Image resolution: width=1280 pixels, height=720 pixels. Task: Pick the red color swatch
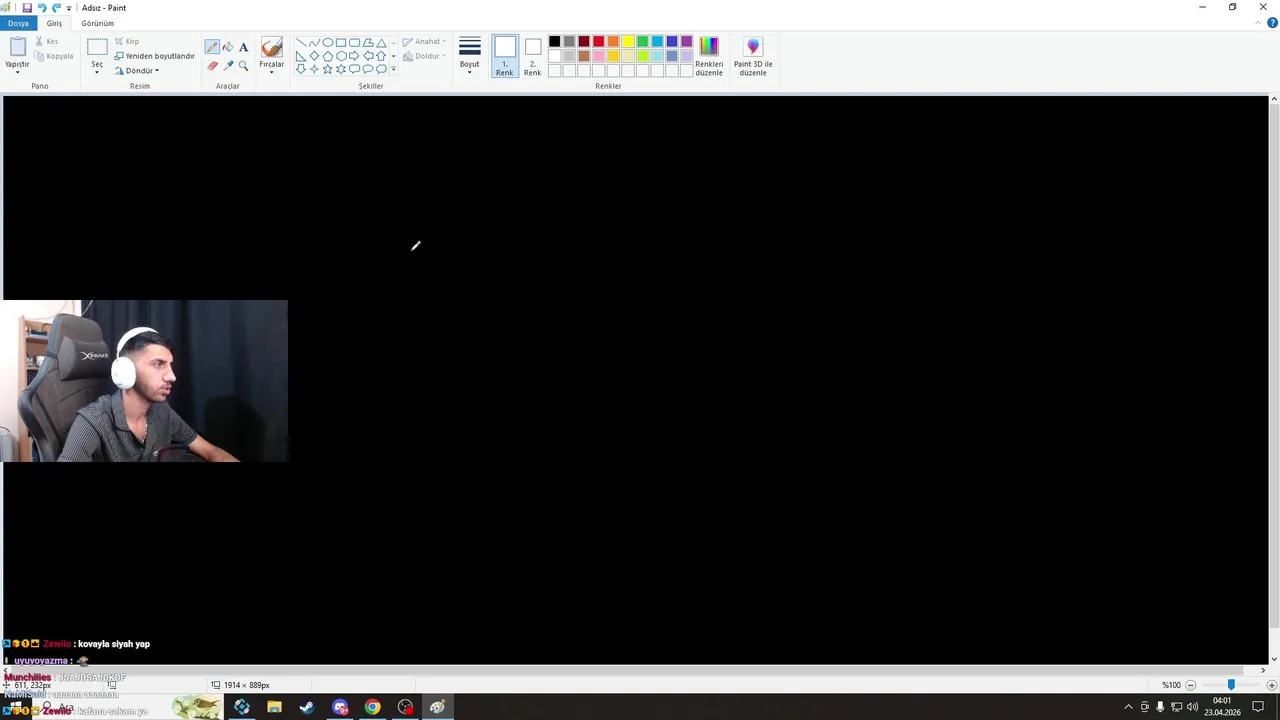(599, 42)
